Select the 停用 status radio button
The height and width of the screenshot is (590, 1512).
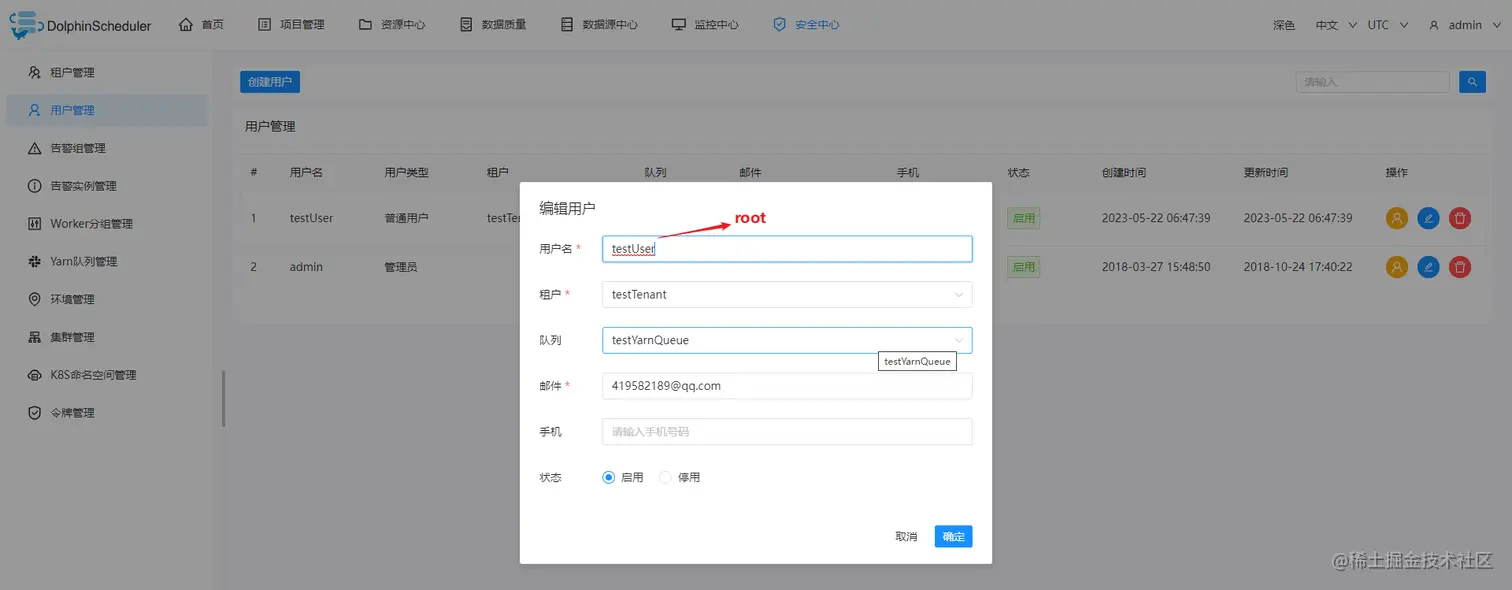pos(665,477)
